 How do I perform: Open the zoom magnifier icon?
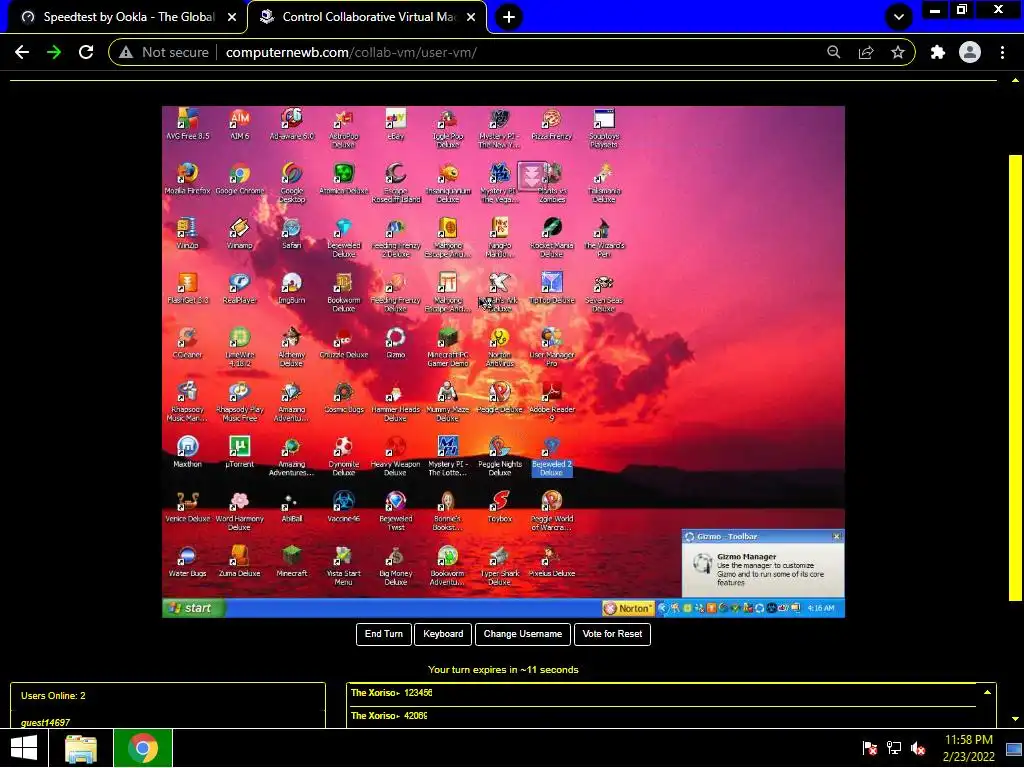click(x=834, y=52)
